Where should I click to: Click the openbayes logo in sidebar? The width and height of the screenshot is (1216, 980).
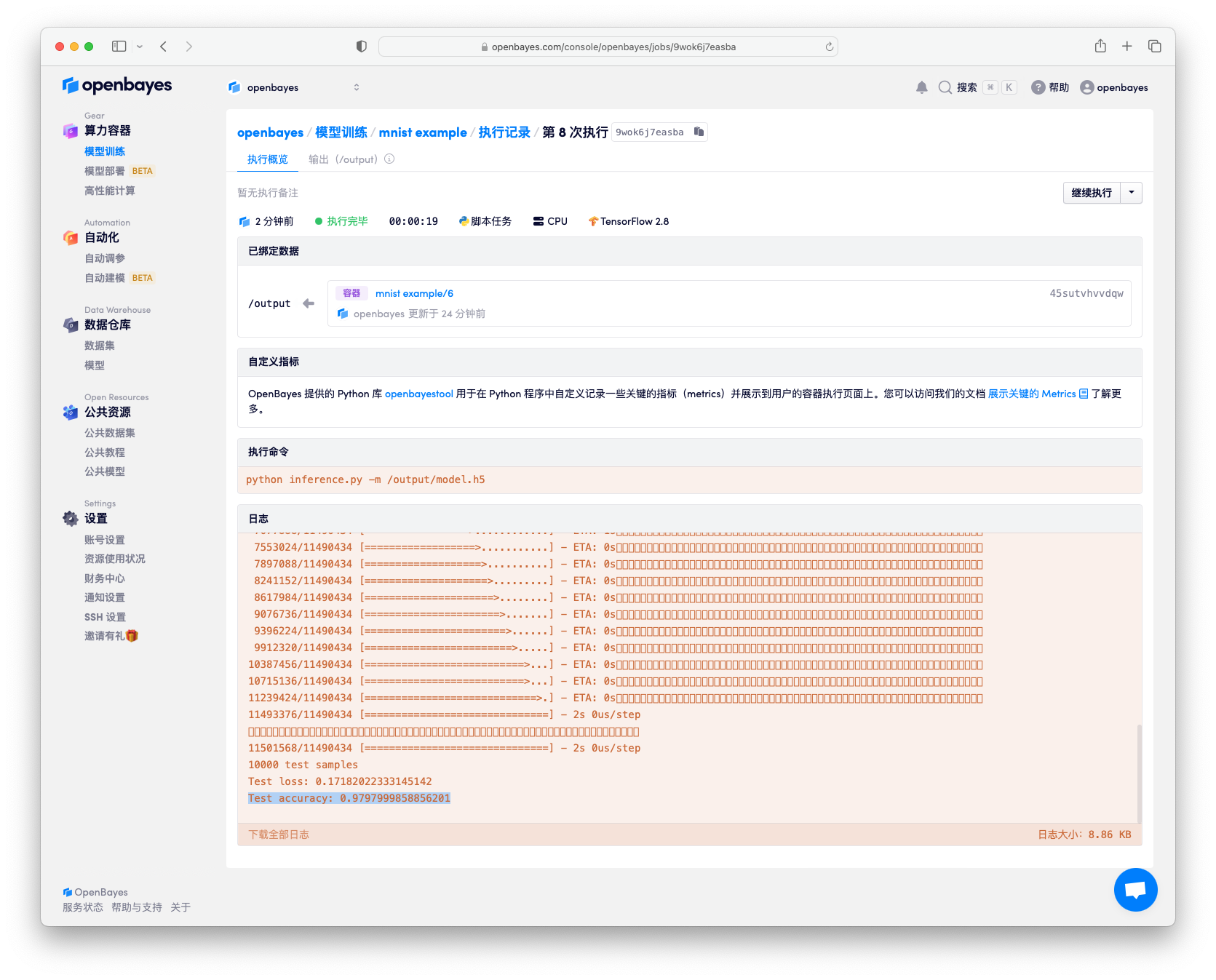[x=117, y=86]
